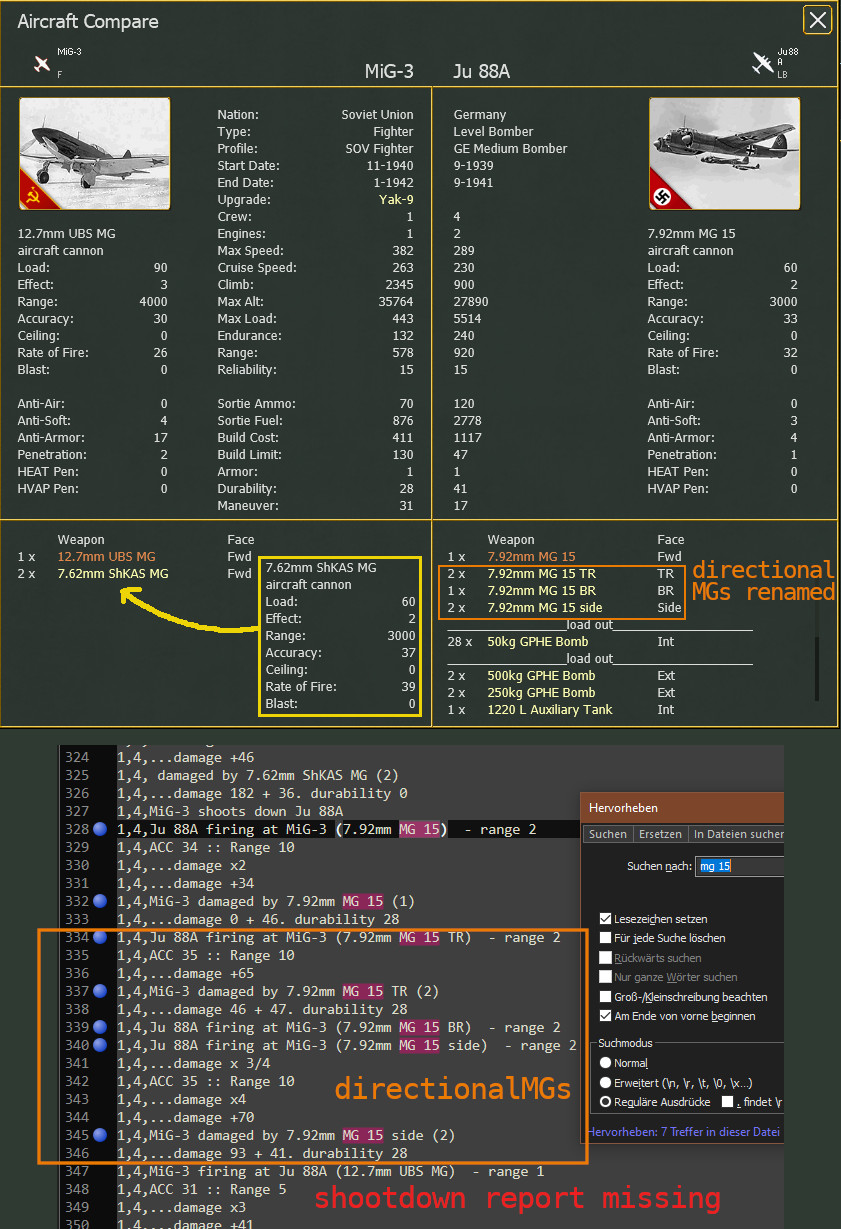
Task: Open the MiG-3 aircraft photo thumbnail
Action: coord(94,154)
